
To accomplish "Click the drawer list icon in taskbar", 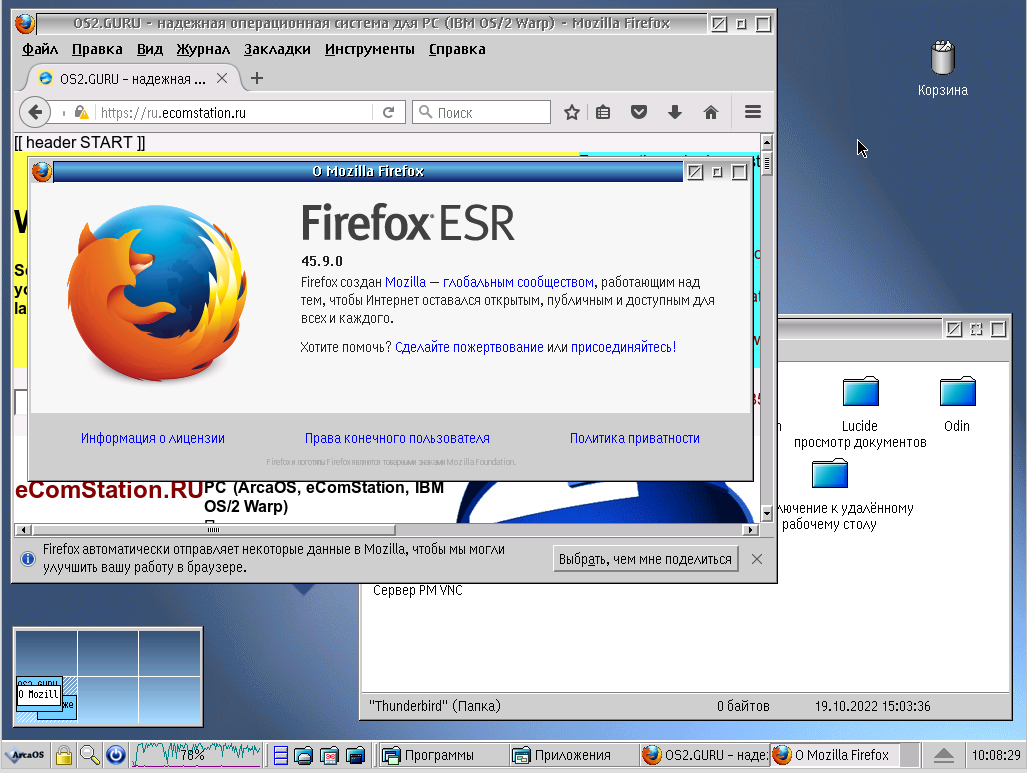I will click(x=280, y=755).
